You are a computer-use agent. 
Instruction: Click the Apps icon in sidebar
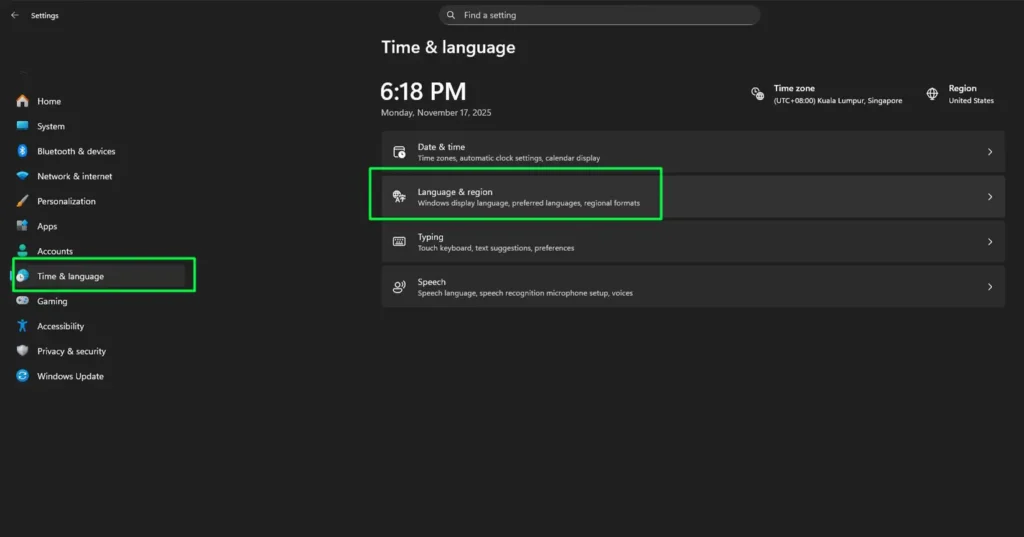22,226
